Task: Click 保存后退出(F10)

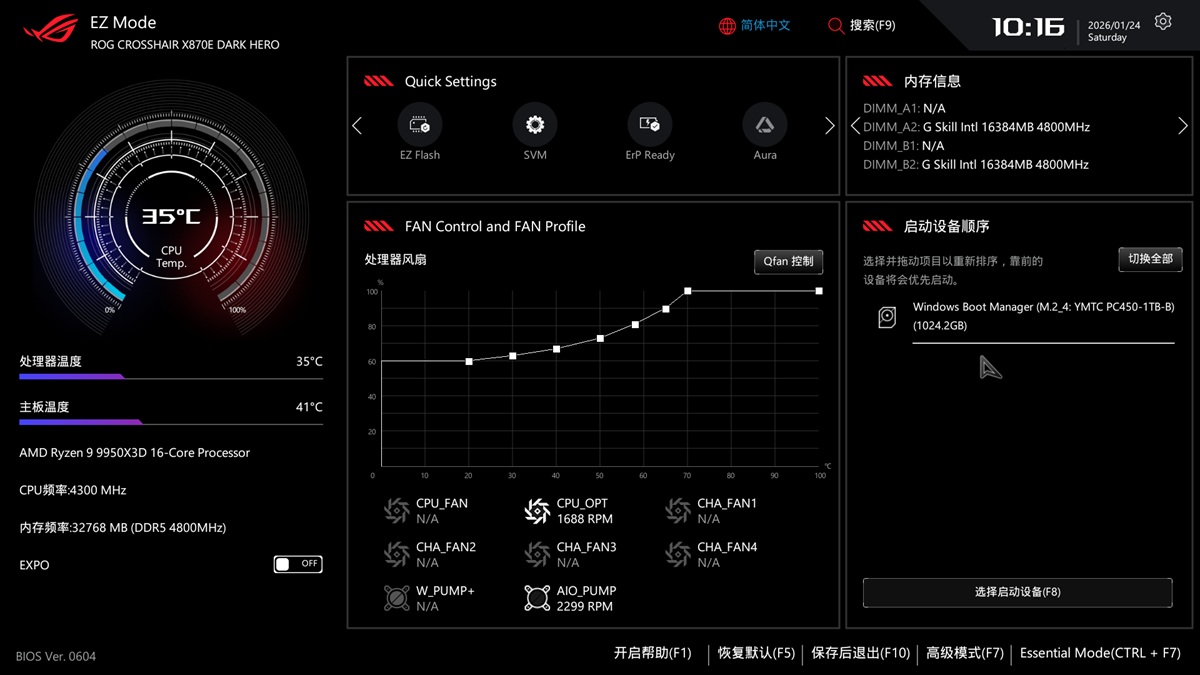Action: click(x=861, y=653)
